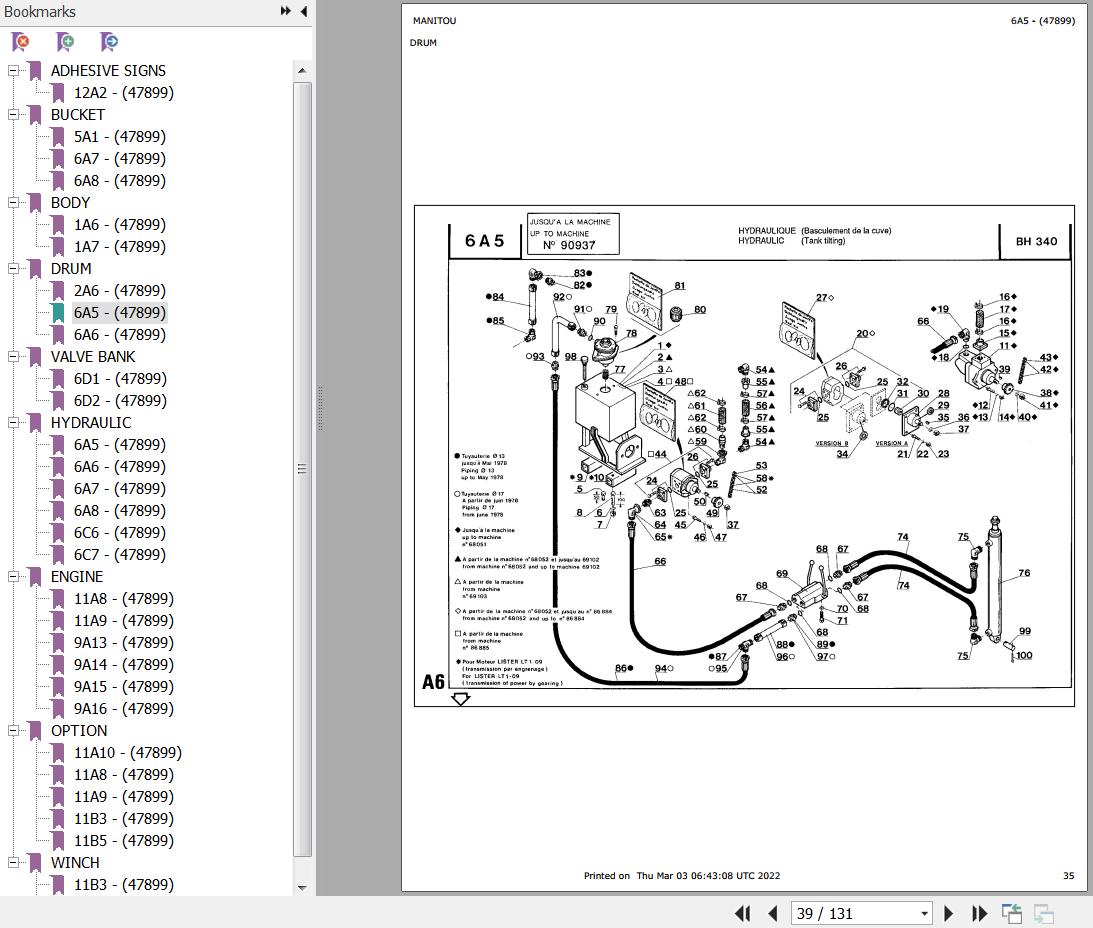
Task: Collapse the ENGINE bookmark group
Action: (13, 577)
